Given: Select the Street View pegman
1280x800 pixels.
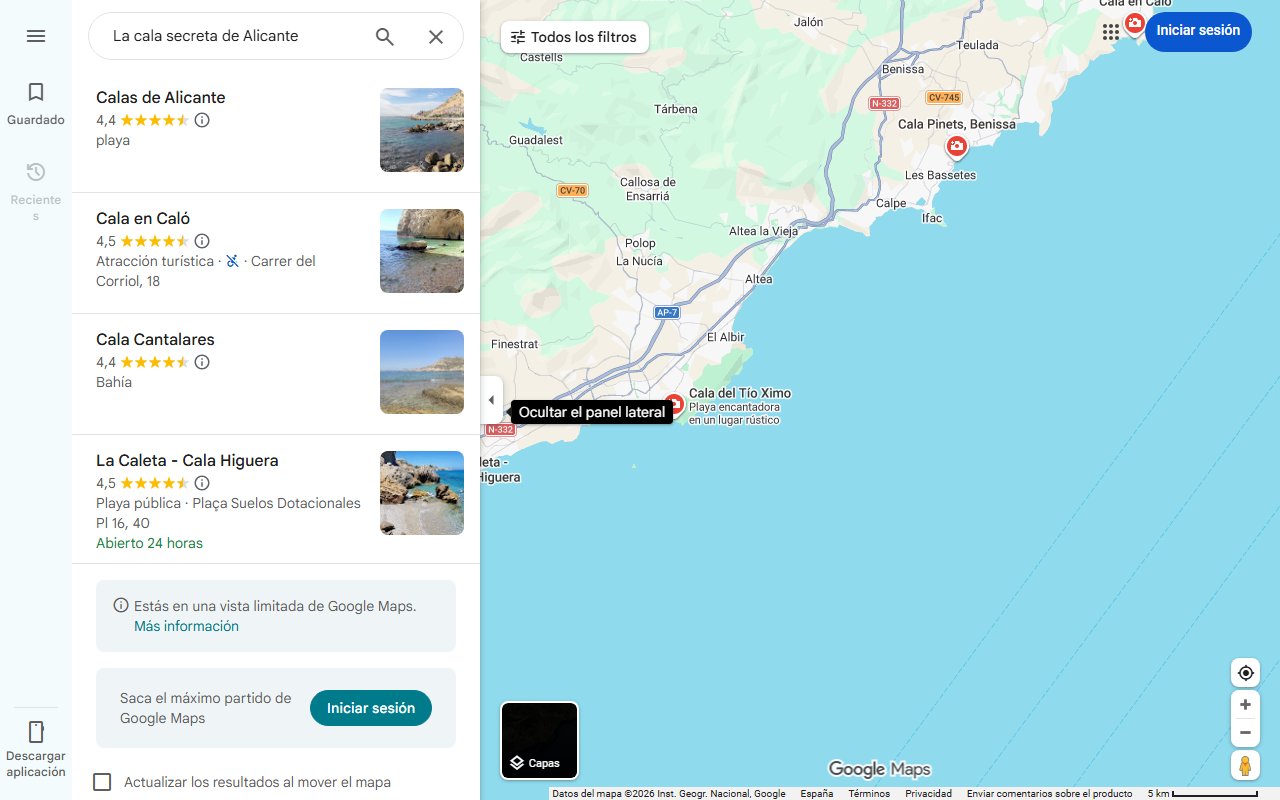Looking at the screenshot, I should point(1245,765).
